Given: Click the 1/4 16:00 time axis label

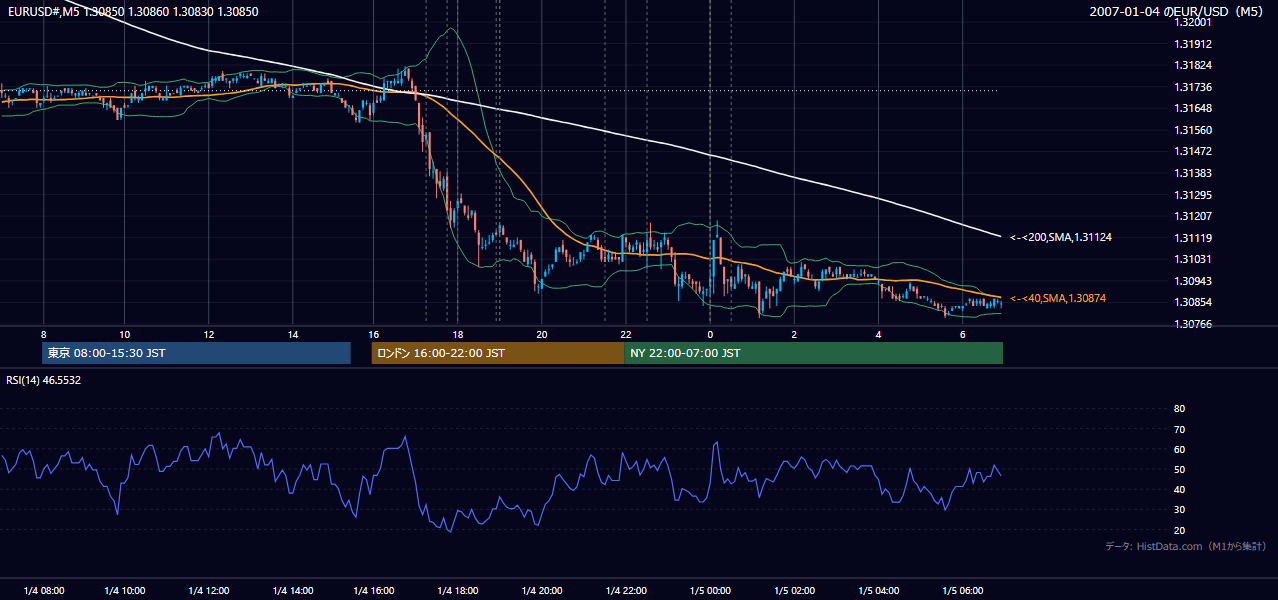Looking at the screenshot, I should [x=375, y=591].
